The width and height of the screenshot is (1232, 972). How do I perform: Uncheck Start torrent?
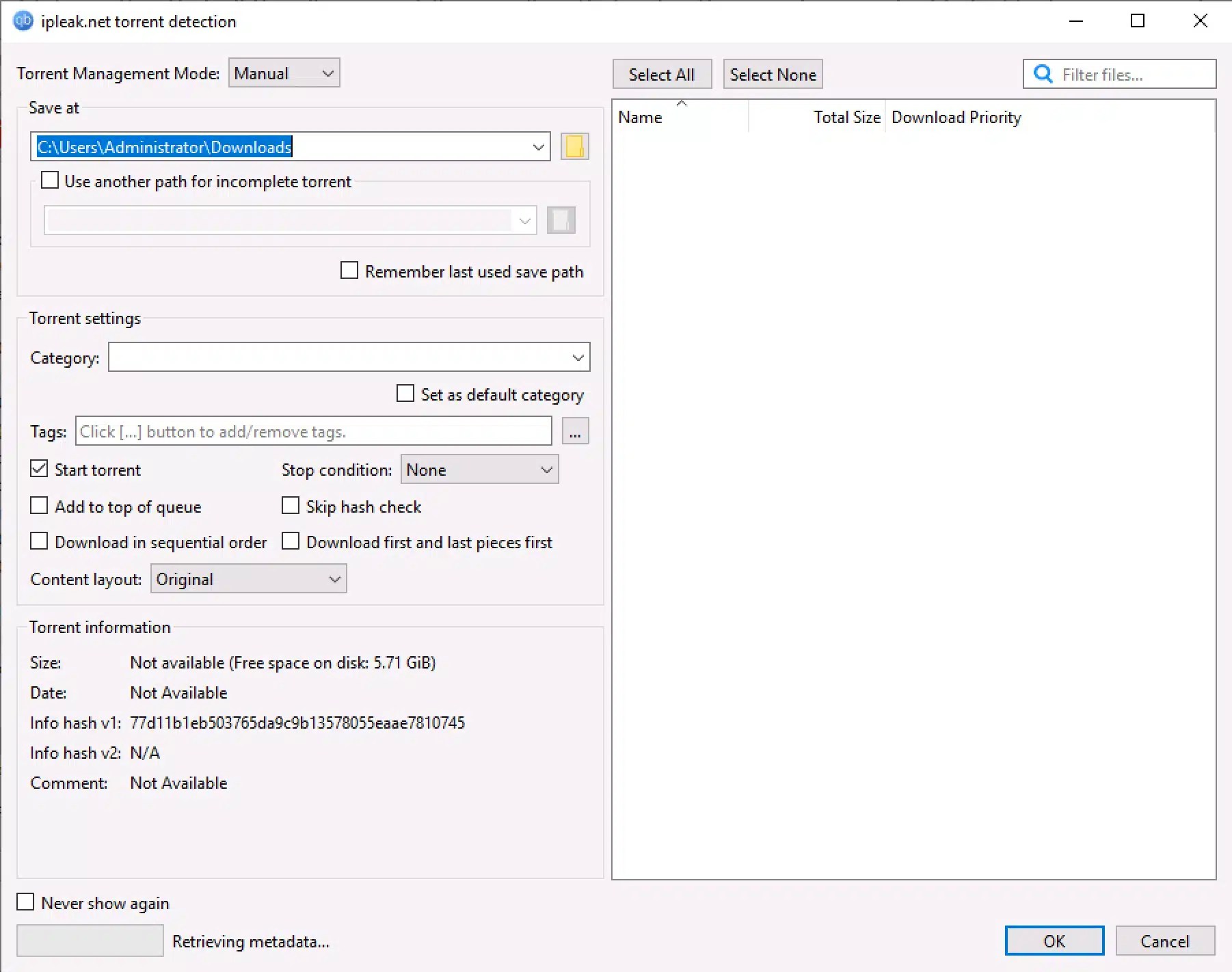coord(39,468)
